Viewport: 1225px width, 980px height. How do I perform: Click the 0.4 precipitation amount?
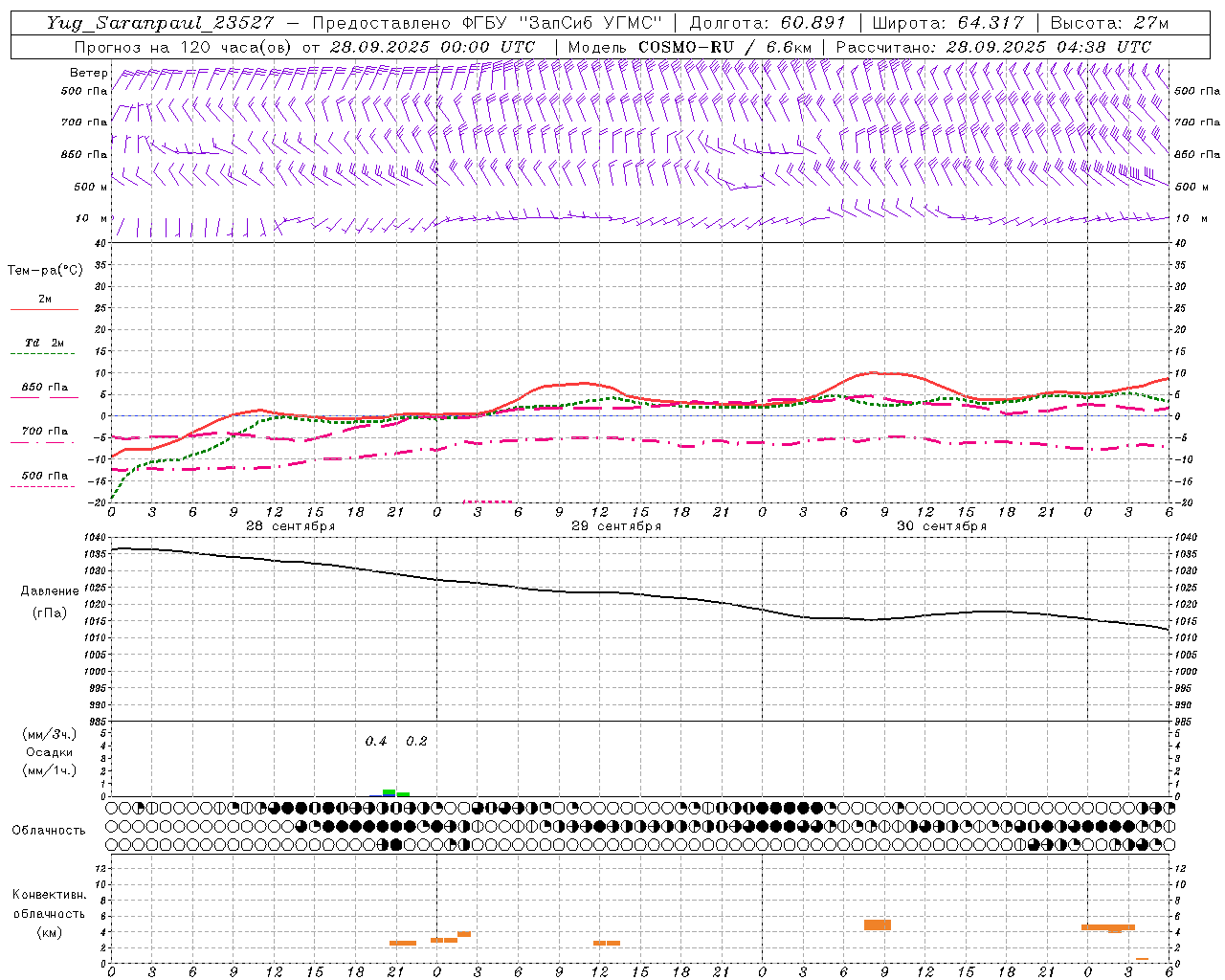pos(376,742)
